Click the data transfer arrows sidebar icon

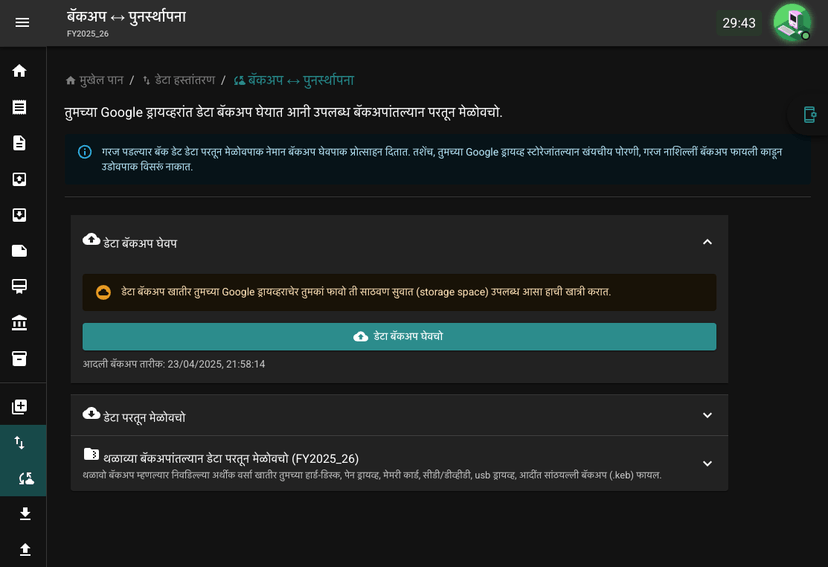coord(20,442)
